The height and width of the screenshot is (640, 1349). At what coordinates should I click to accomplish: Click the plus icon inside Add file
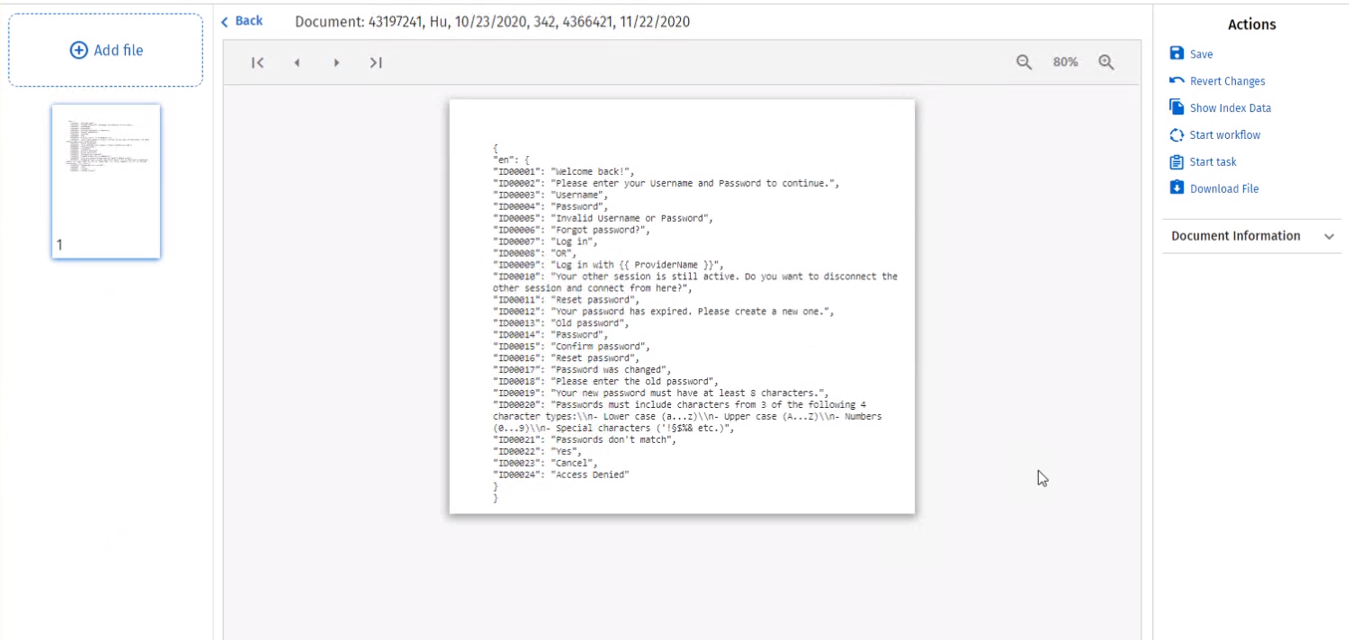[79, 50]
